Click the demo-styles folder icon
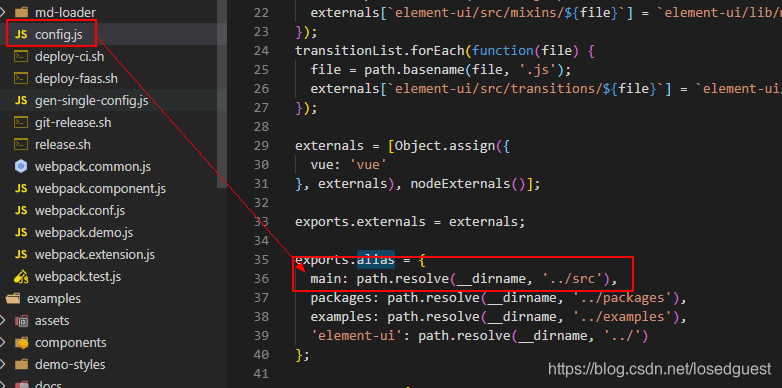782x388 pixels. 21,365
